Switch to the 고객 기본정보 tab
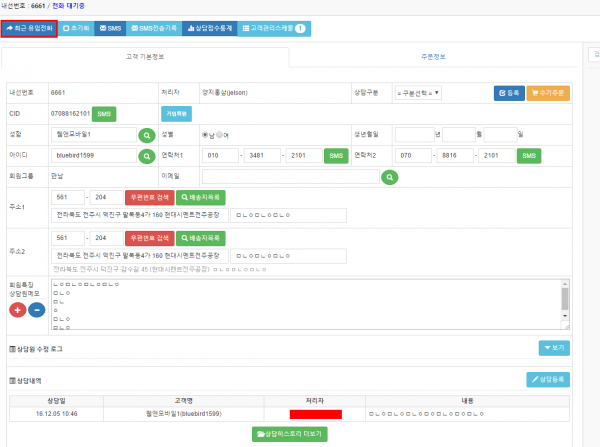Screen dimensions: 600x447 click(146, 56)
